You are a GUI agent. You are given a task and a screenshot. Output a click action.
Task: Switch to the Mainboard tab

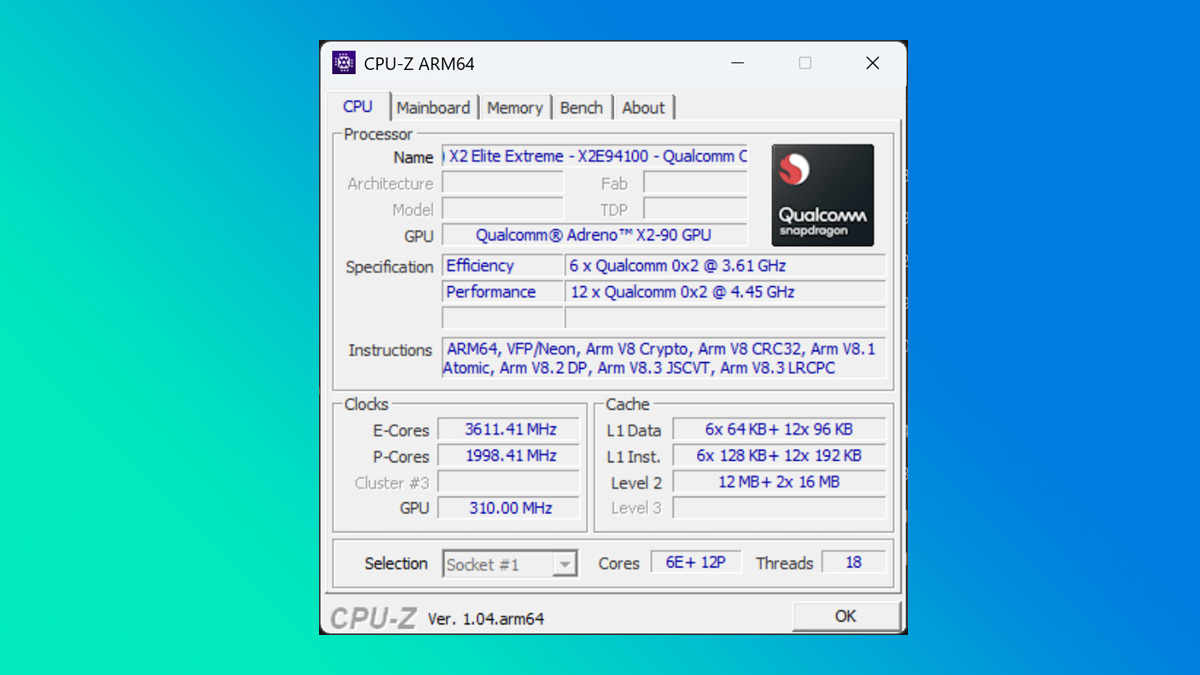(x=434, y=107)
